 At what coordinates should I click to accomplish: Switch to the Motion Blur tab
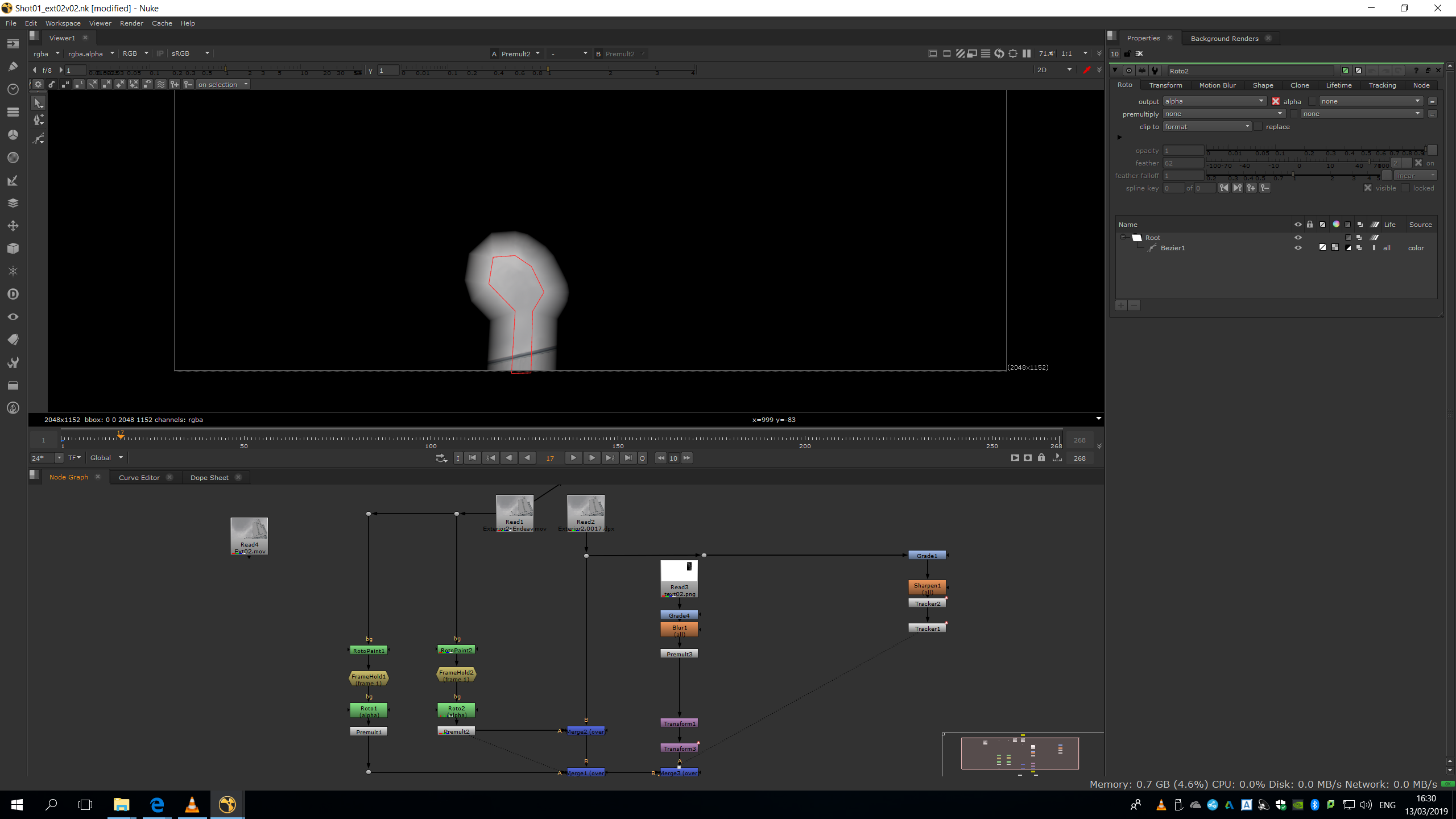tap(1217, 85)
